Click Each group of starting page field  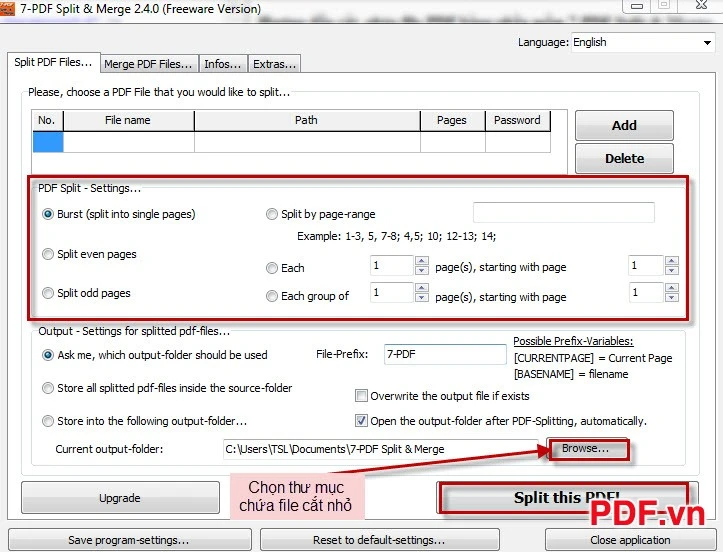[646, 292]
